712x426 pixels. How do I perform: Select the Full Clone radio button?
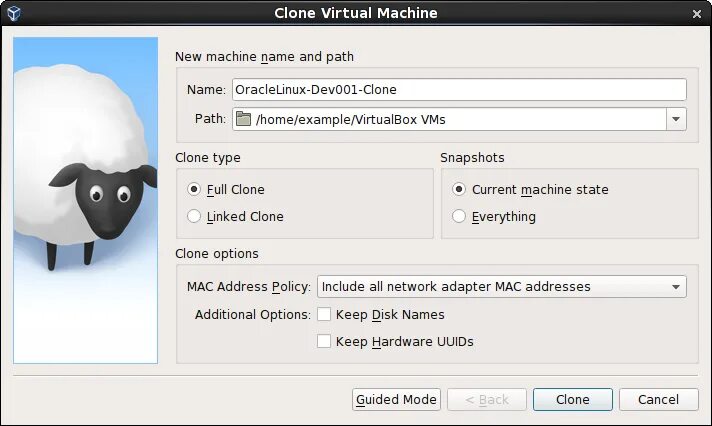point(194,189)
